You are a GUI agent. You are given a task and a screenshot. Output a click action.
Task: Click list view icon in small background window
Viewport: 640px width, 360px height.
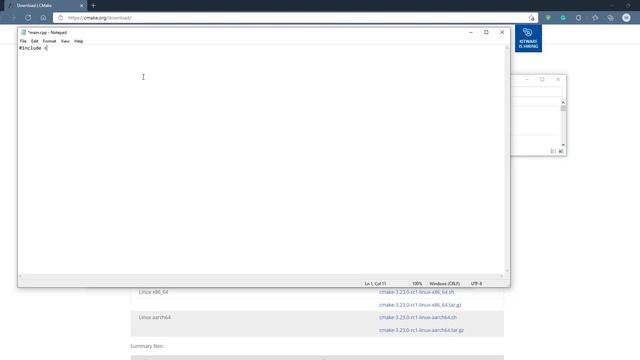tap(553, 151)
